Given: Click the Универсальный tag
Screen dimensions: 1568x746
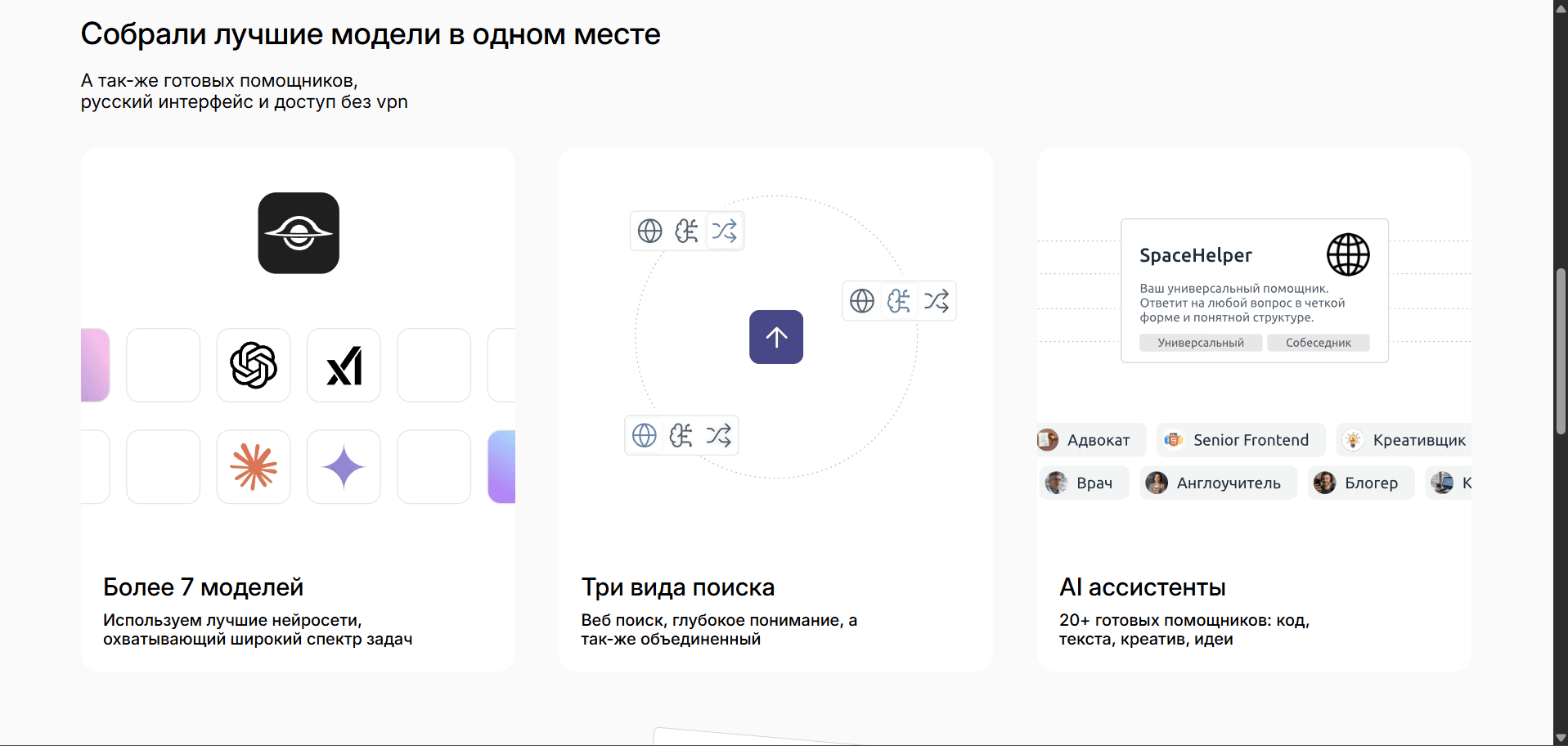Looking at the screenshot, I should [1200, 343].
